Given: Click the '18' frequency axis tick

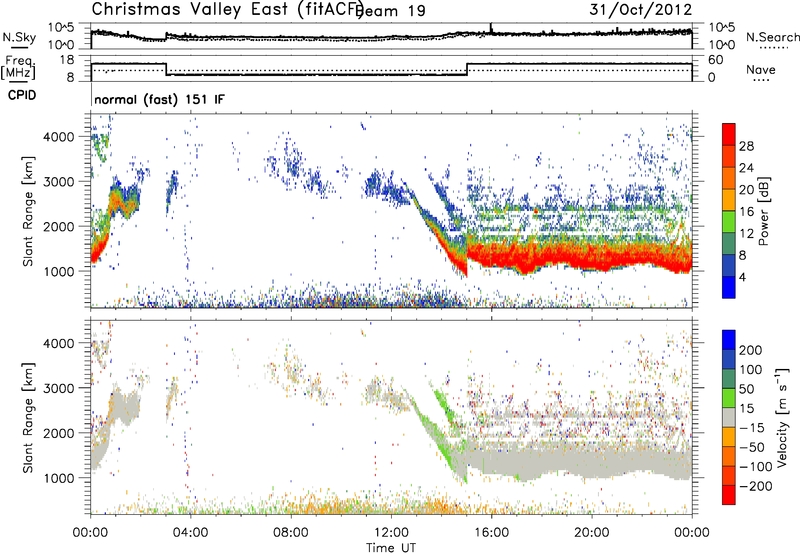Looking at the screenshot, I should (x=67, y=60).
